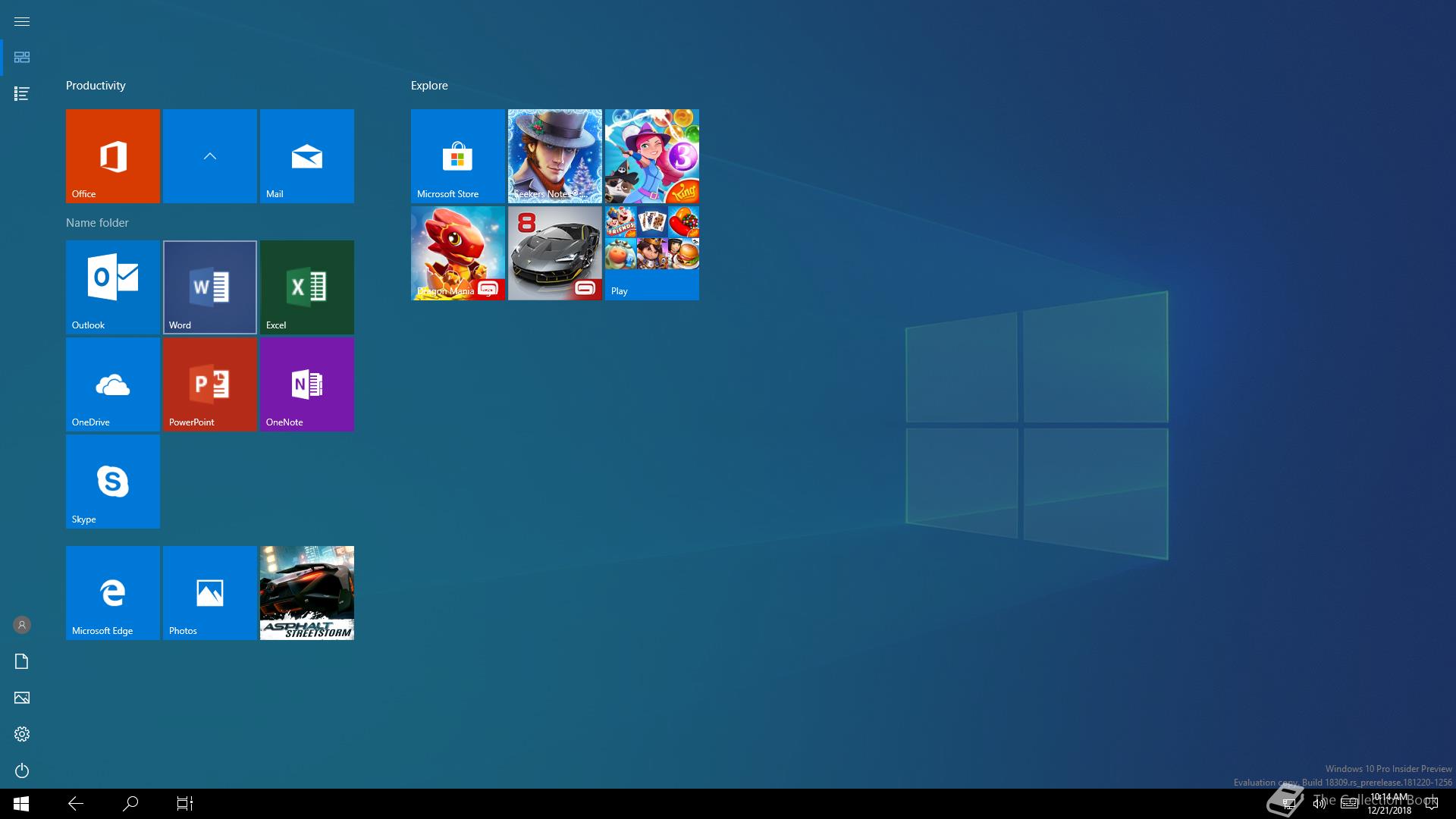Open the Power options button
This screenshot has width=1456, height=819.
click(x=22, y=770)
